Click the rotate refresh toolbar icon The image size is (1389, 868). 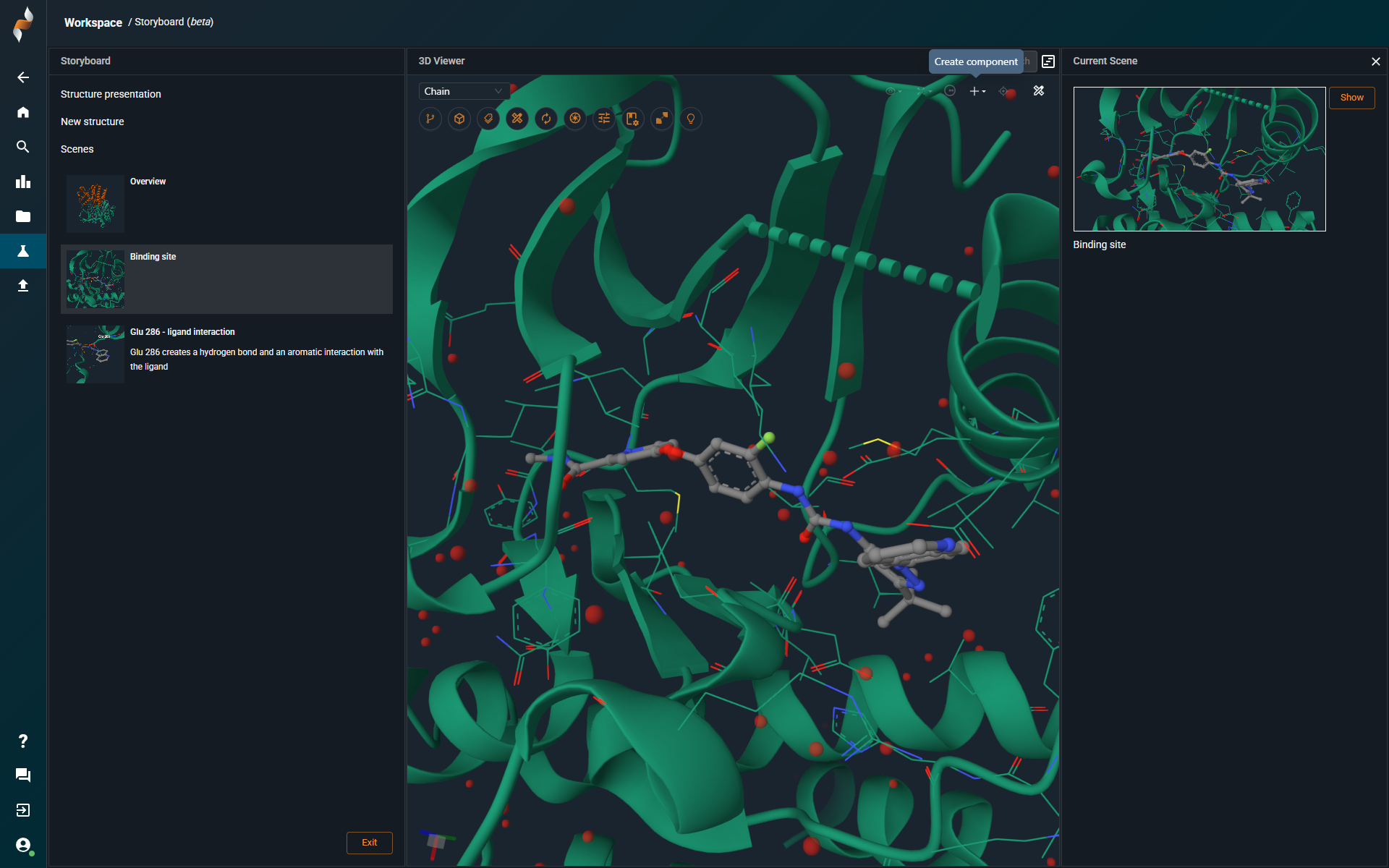coord(546,119)
